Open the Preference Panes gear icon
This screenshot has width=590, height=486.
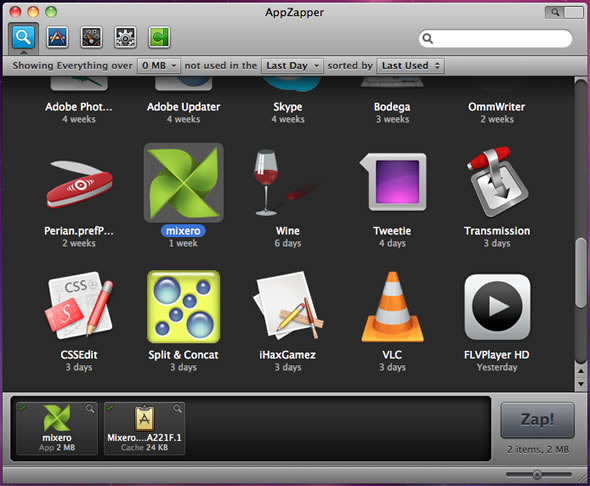[x=125, y=37]
